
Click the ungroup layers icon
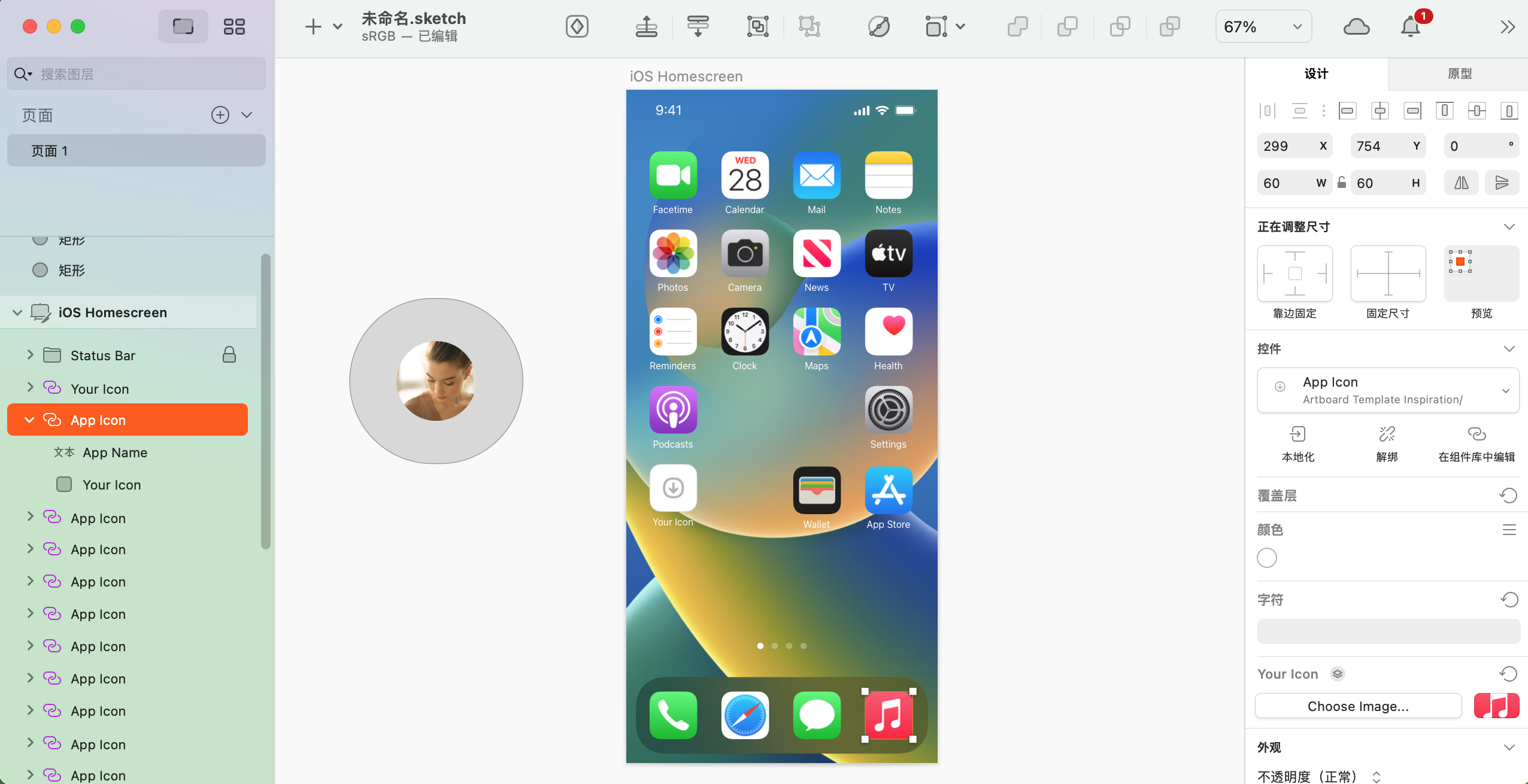pyautogui.click(x=810, y=26)
